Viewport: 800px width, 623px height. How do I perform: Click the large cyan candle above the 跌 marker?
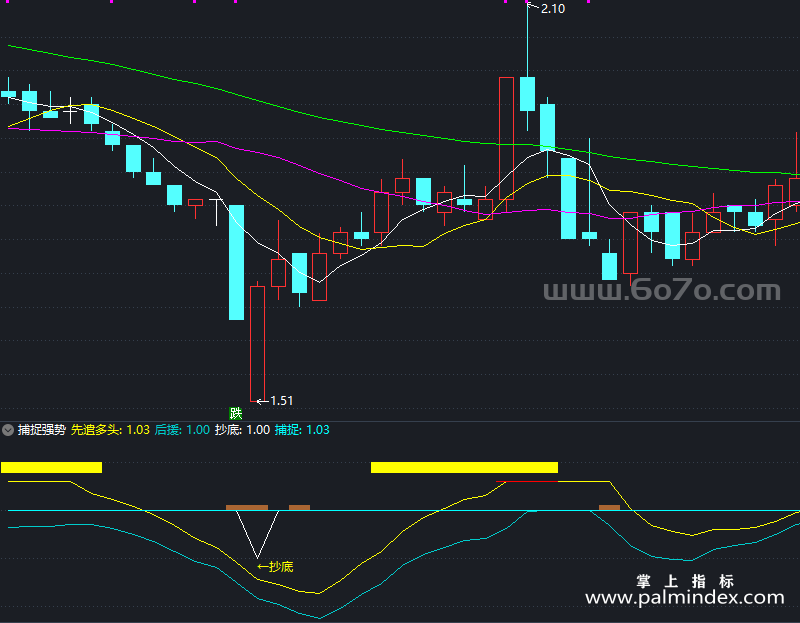coord(236,262)
